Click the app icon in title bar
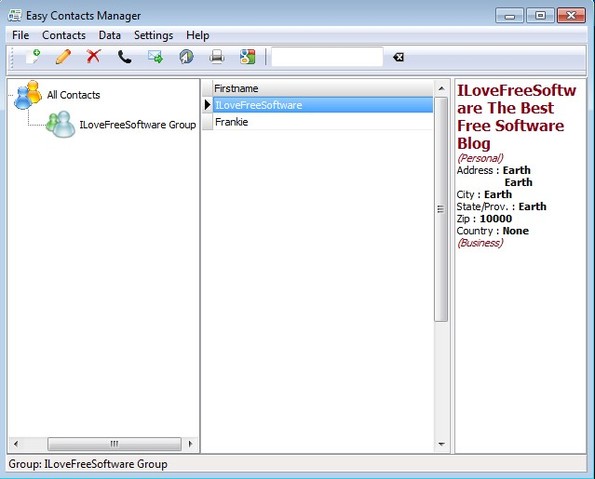Image resolution: width=595 pixels, height=479 pixels. pos(15,16)
